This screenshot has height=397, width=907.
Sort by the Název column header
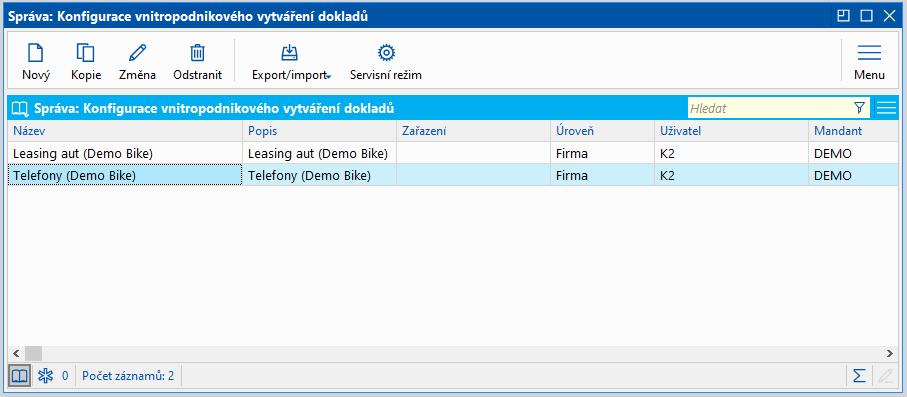(125, 131)
